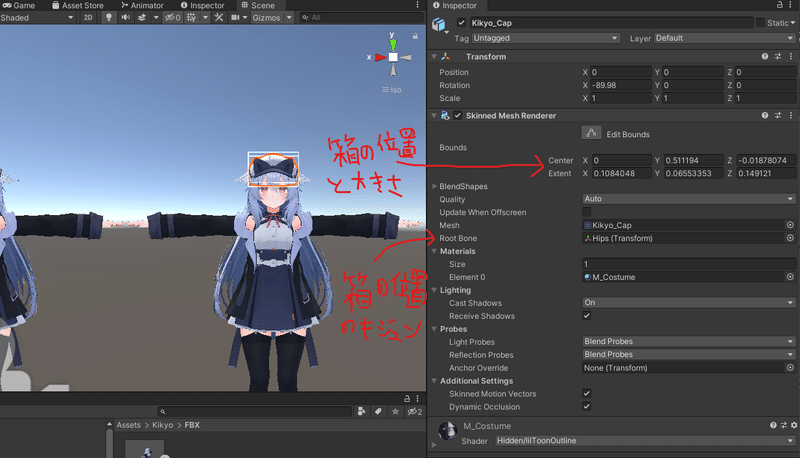This screenshot has width=800, height=458.
Task: Open the Layer Default dropdown
Action: click(x=724, y=38)
